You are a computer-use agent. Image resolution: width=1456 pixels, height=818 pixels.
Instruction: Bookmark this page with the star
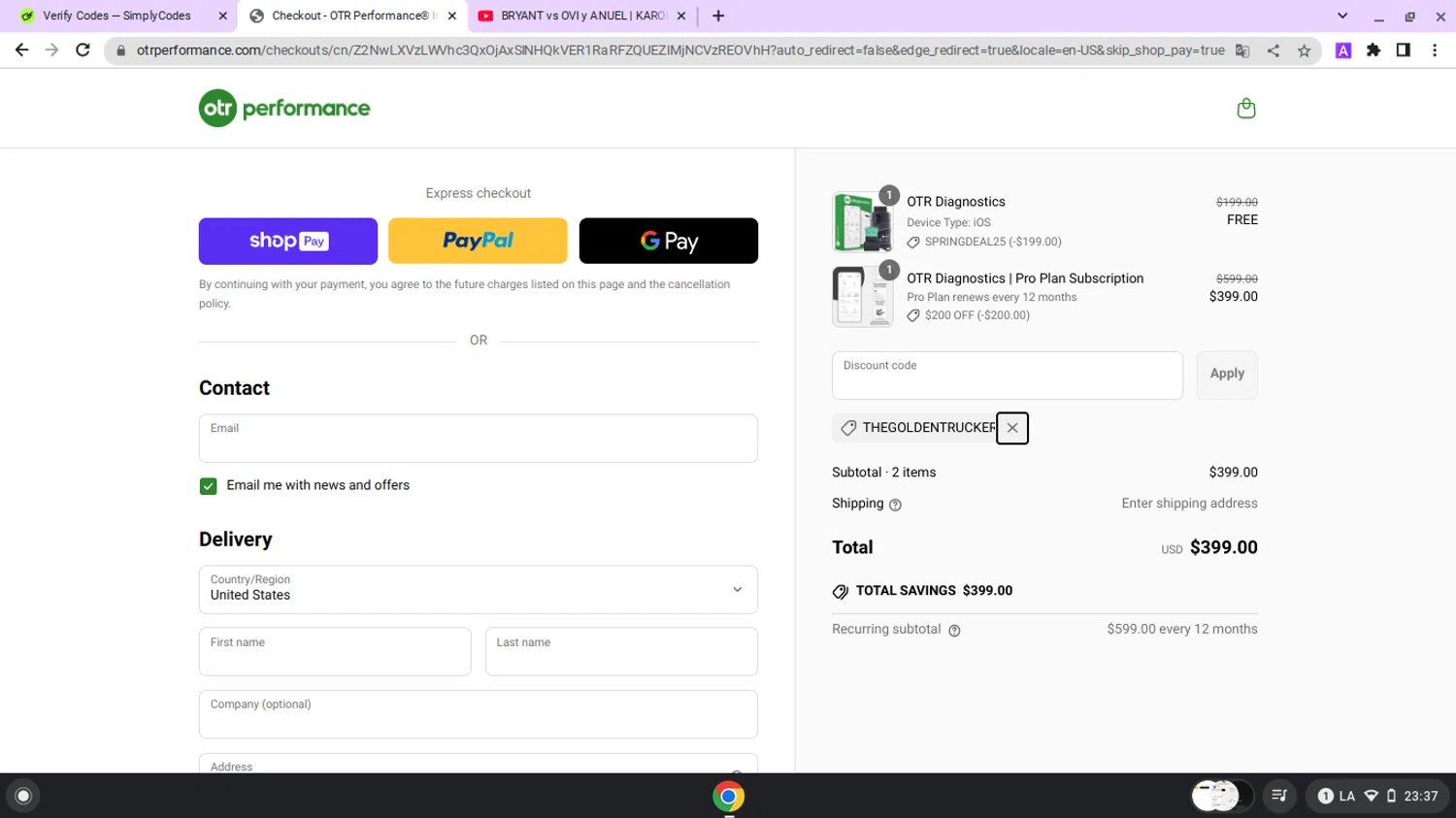coord(1304,50)
